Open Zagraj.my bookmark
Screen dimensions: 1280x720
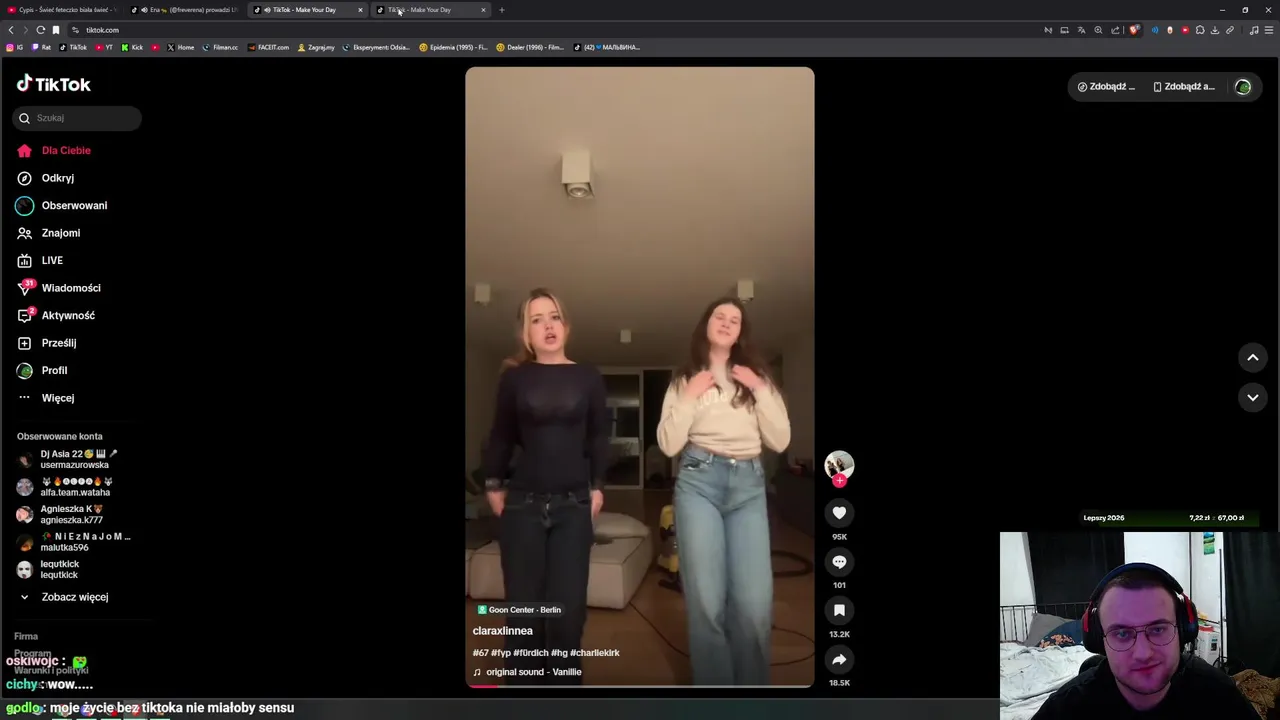(316, 47)
